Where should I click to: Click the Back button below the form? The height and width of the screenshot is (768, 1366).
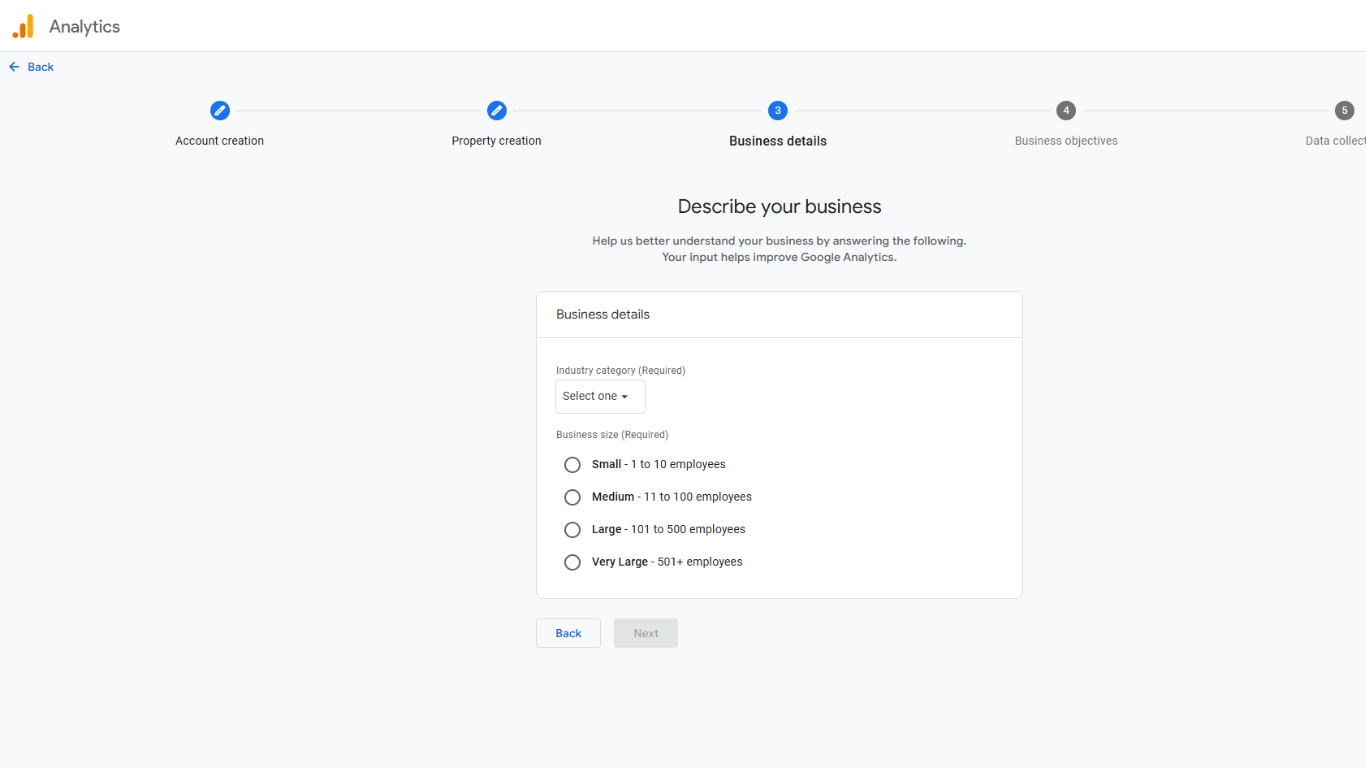tap(568, 633)
